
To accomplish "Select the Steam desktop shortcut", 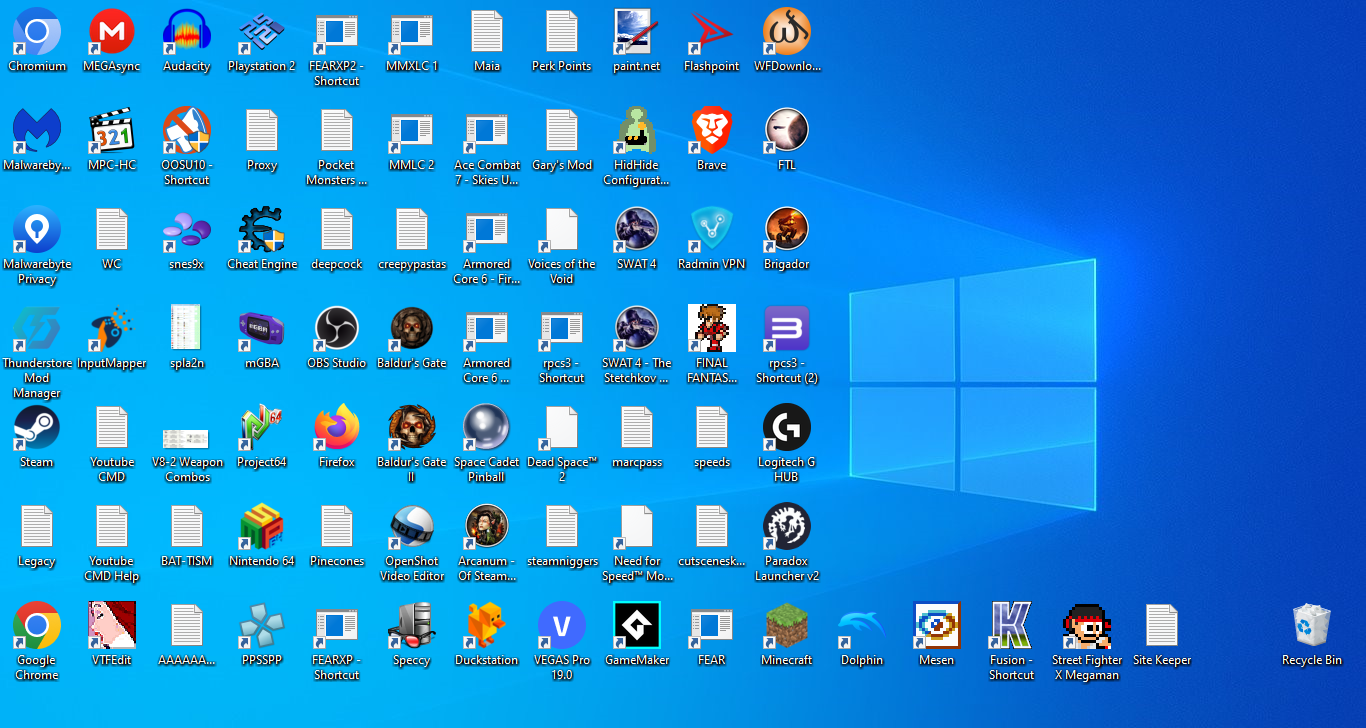I will pyautogui.click(x=37, y=428).
